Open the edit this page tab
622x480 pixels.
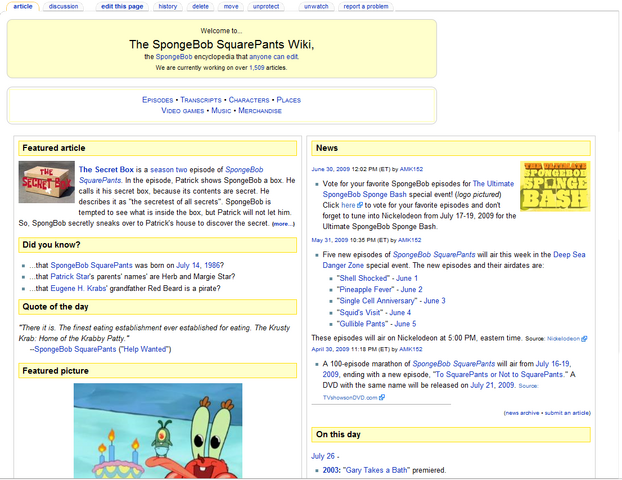pos(122,6)
